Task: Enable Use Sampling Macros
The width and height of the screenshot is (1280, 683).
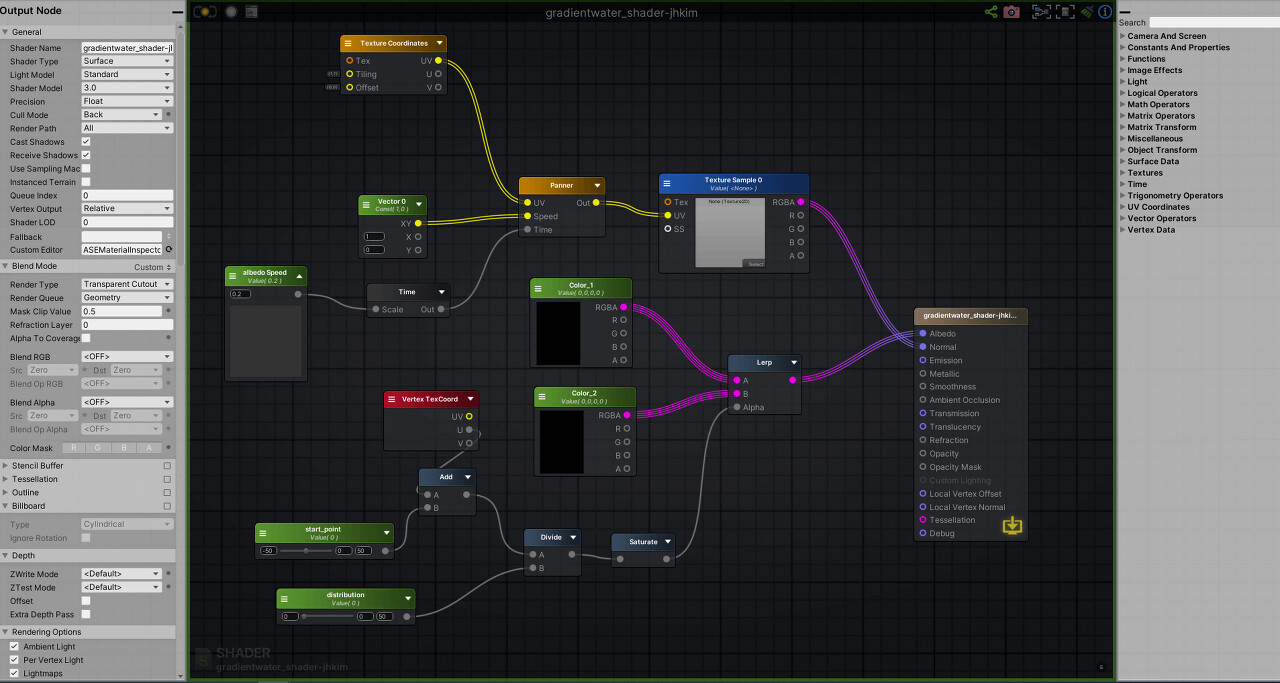Action: coord(84,168)
